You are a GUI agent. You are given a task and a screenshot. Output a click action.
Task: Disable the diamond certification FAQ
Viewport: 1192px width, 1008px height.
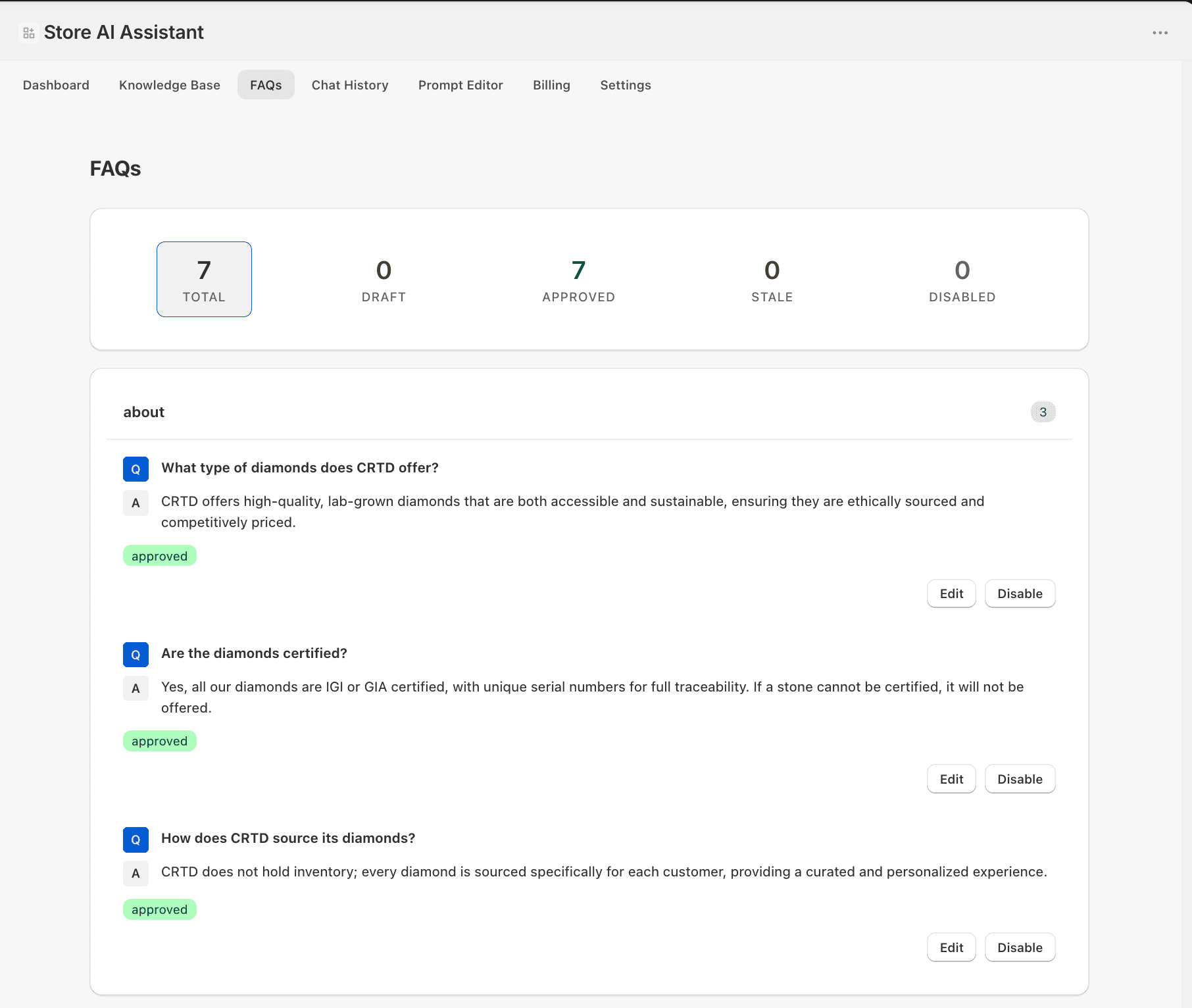[x=1020, y=778]
